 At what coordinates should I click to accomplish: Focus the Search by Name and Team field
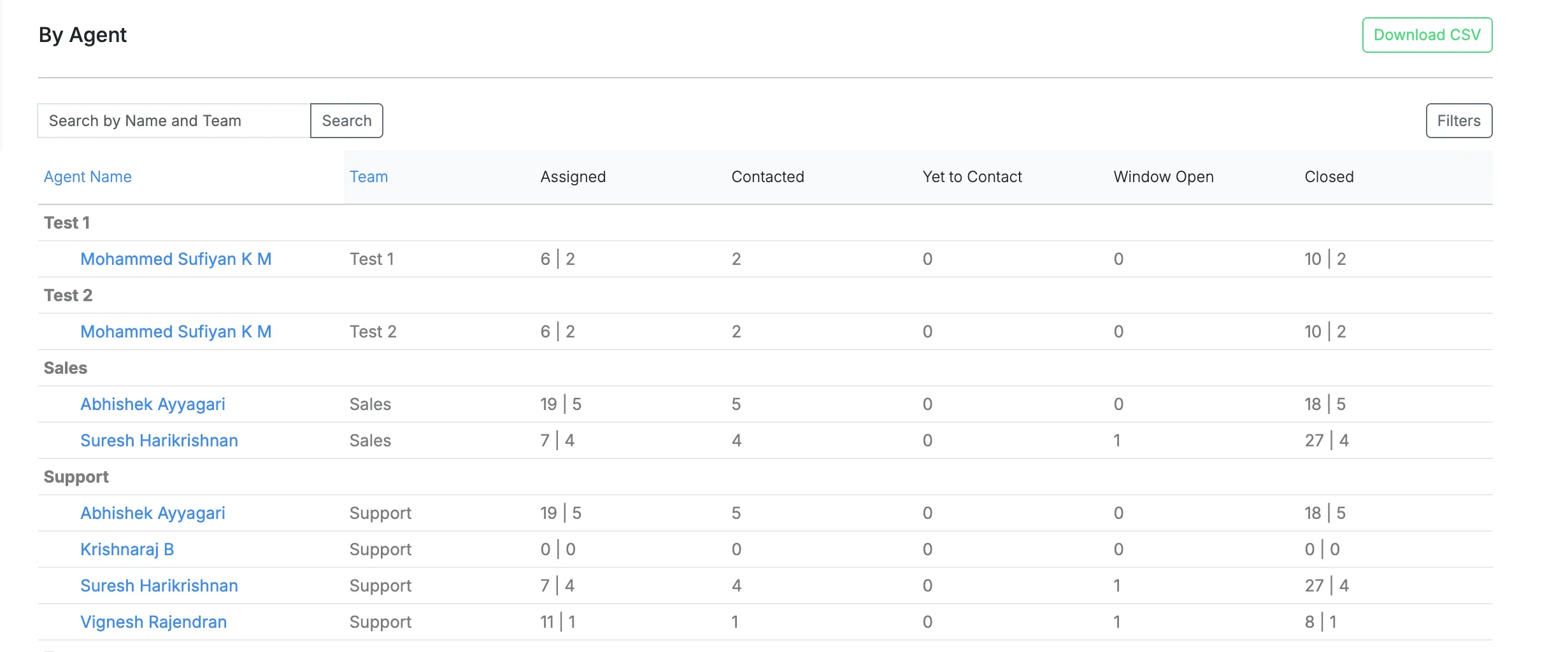pyautogui.click(x=174, y=120)
